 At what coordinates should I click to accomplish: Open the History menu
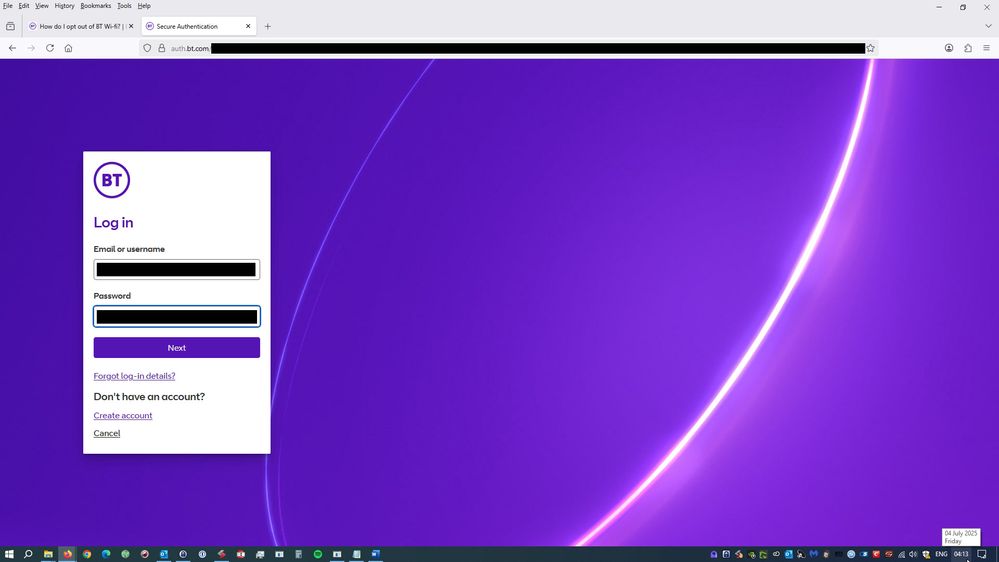(64, 6)
